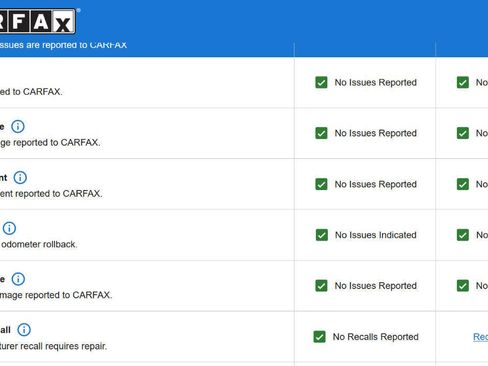Click header text 'ssues are reported to CARFAX'
Image resolution: width=488 pixels, height=366 pixels.
63,45
